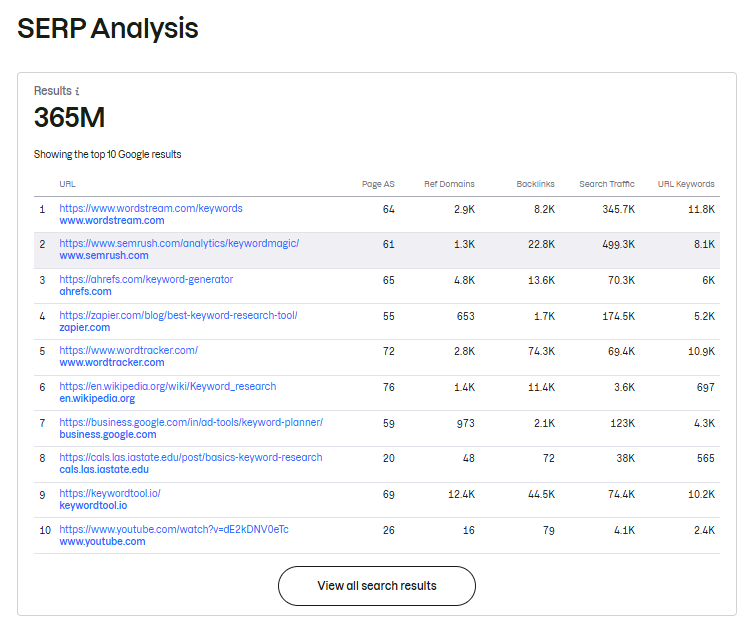Click the 22.8K backlinks value
The height and width of the screenshot is (627, 751).
click(x=542, y=244)
